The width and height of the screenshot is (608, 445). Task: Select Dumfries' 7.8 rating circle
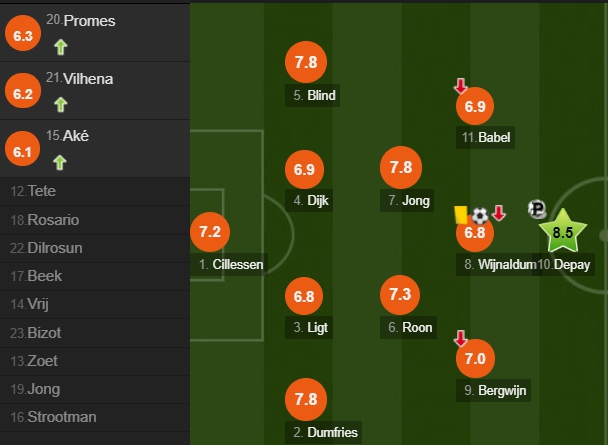pos(306,399)
